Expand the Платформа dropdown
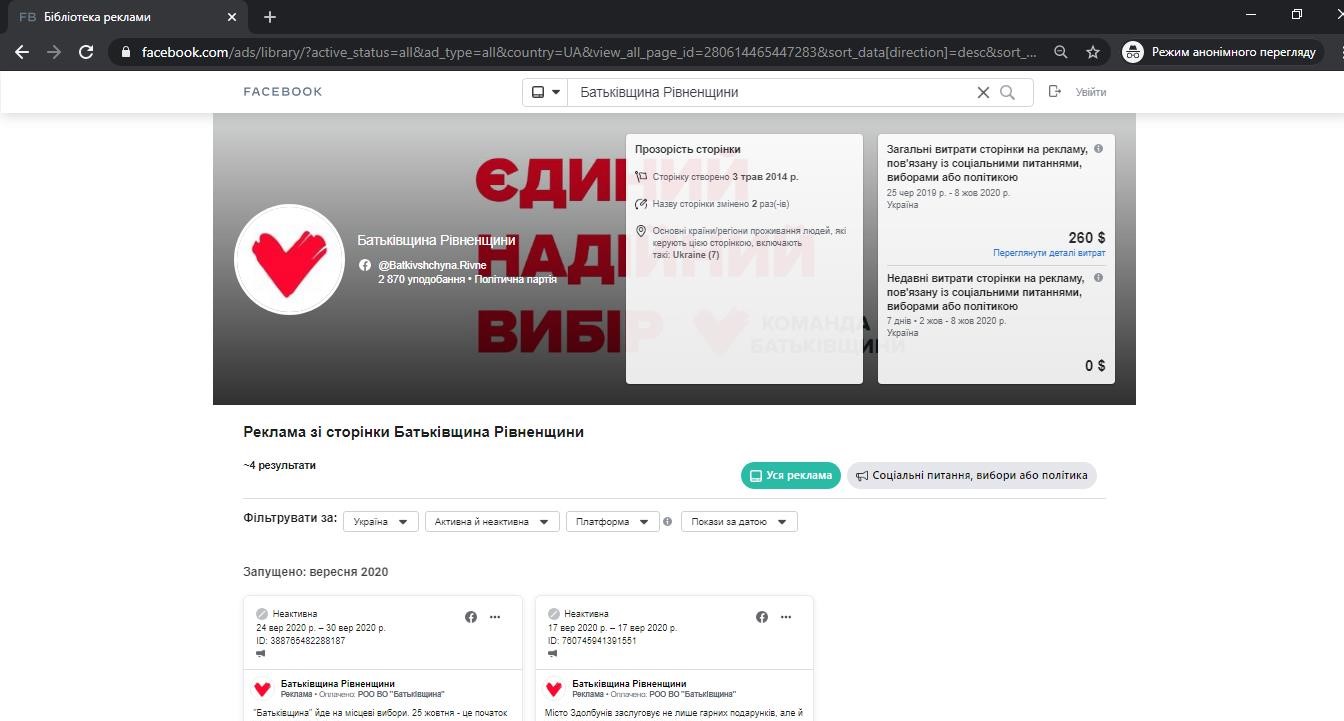 (613, 522)
